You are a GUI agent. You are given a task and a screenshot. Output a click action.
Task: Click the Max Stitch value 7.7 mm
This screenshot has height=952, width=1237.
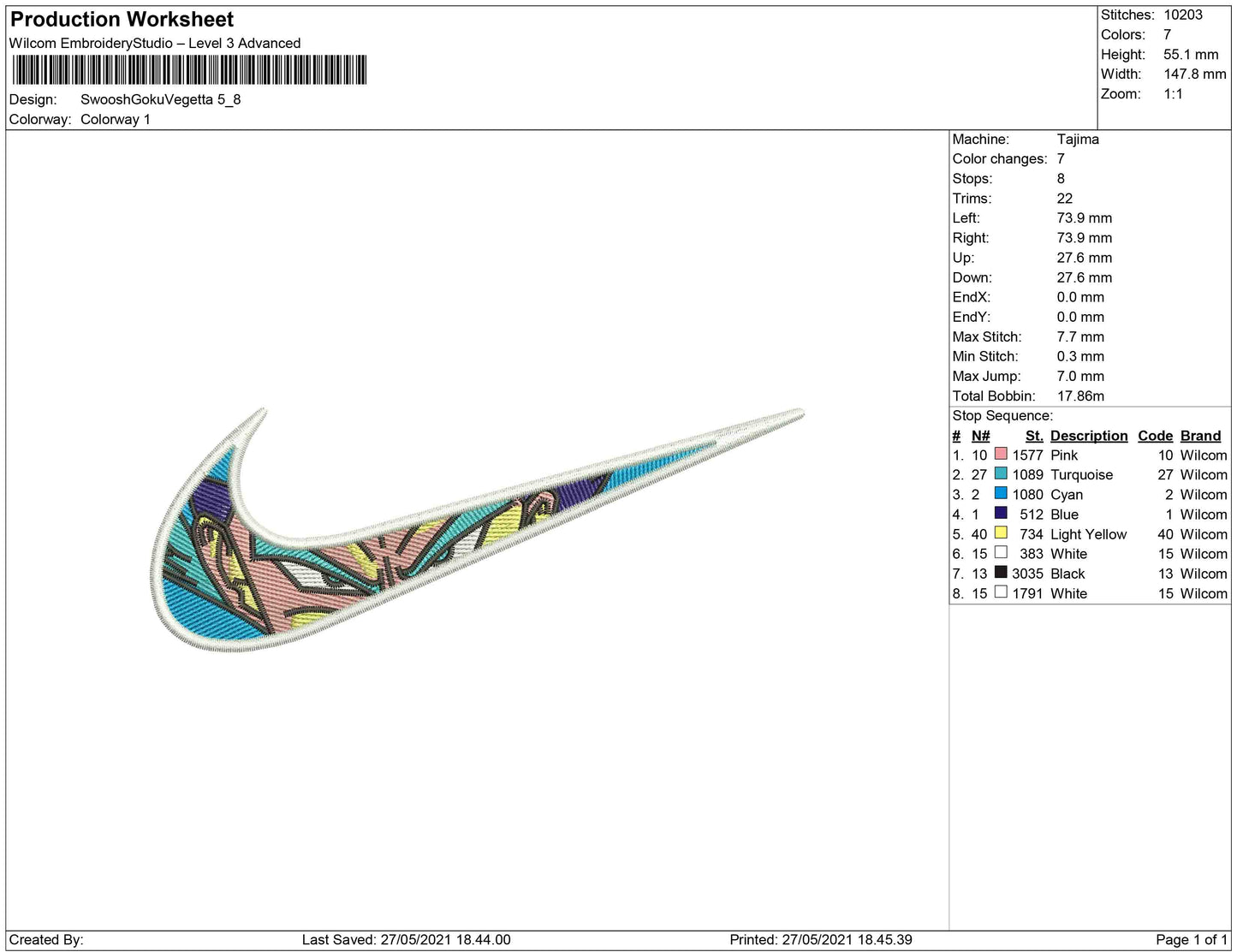1080,336
